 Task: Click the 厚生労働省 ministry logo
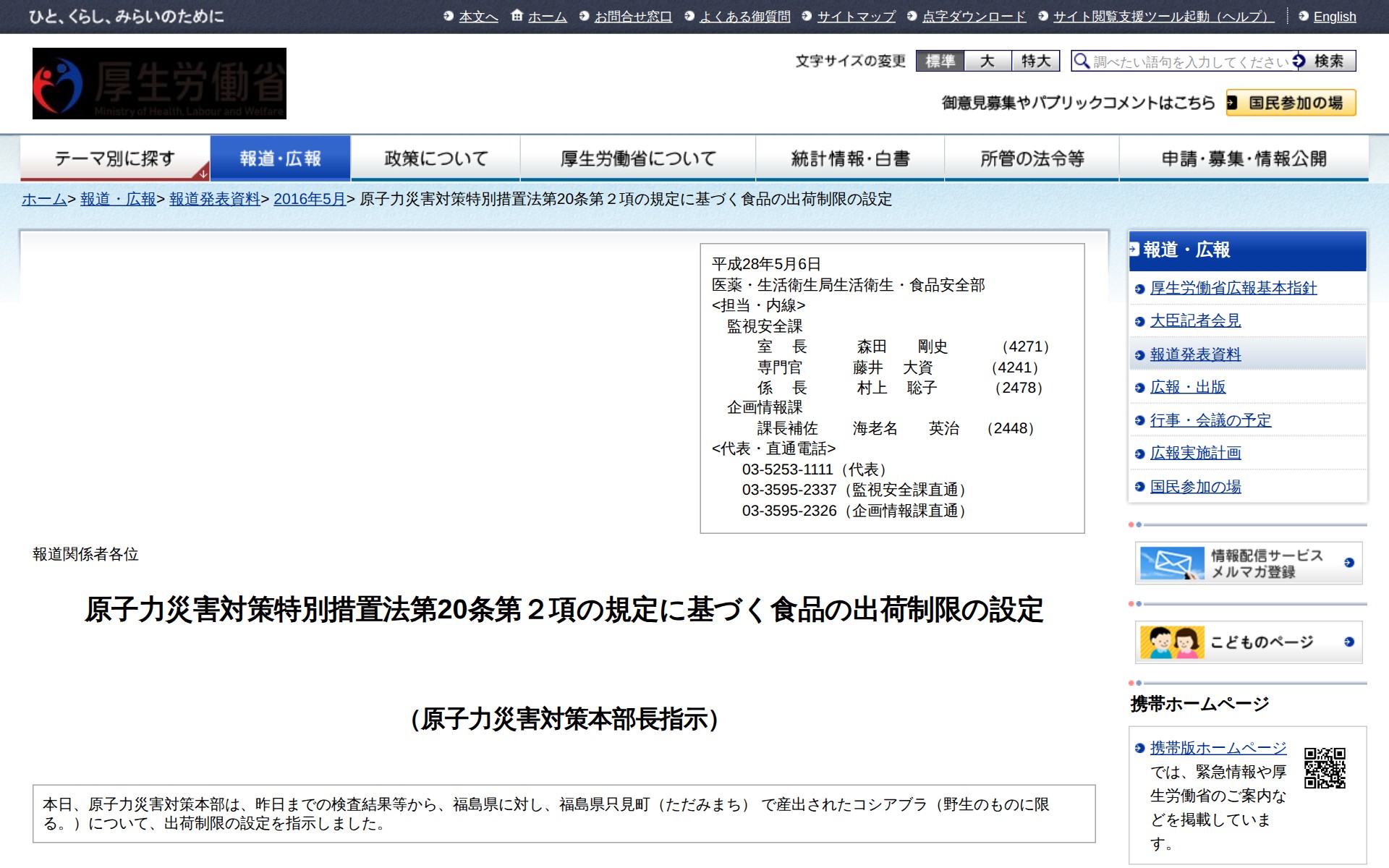point(159,83)
